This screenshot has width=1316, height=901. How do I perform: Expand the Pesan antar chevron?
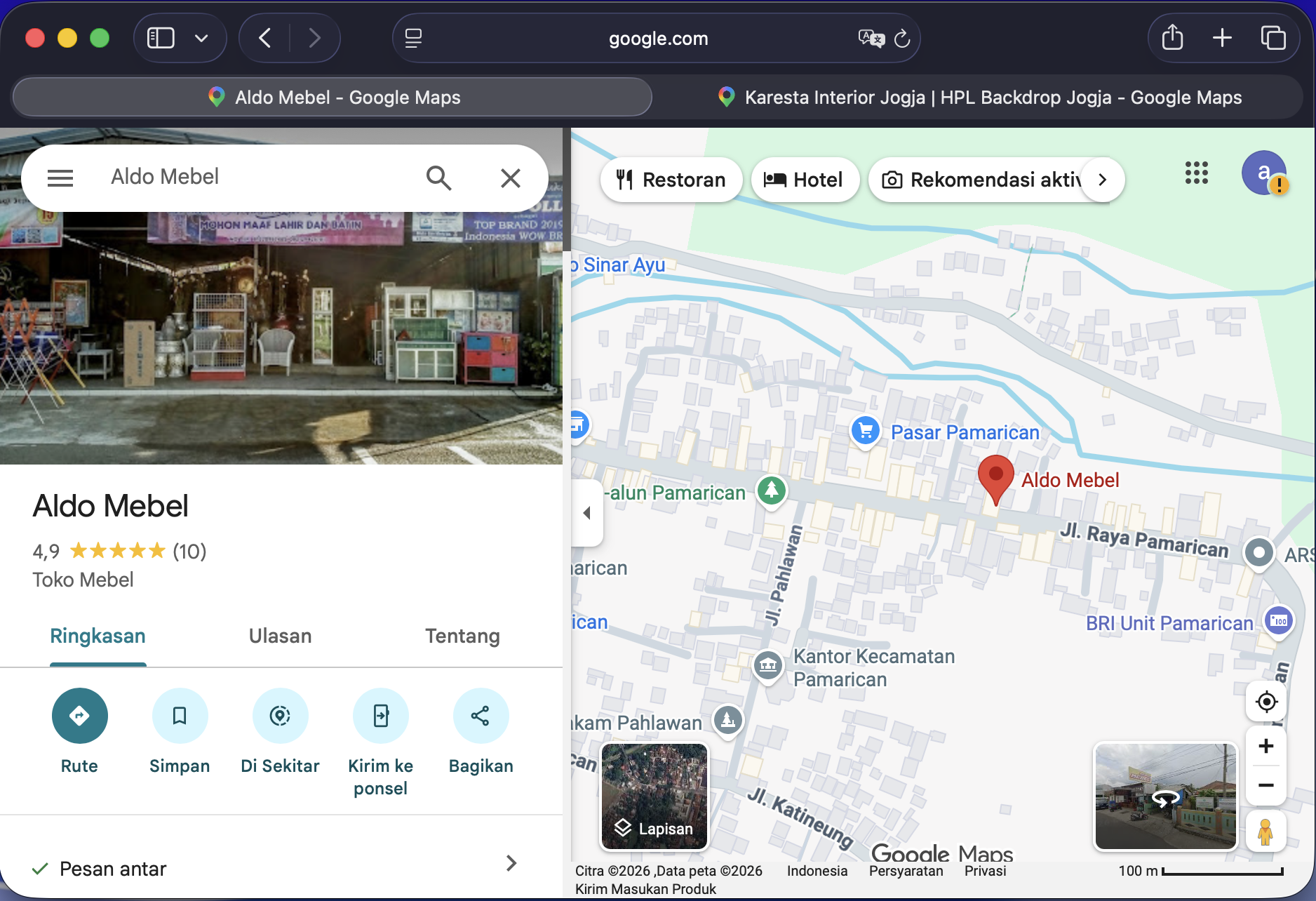point(511,863)
